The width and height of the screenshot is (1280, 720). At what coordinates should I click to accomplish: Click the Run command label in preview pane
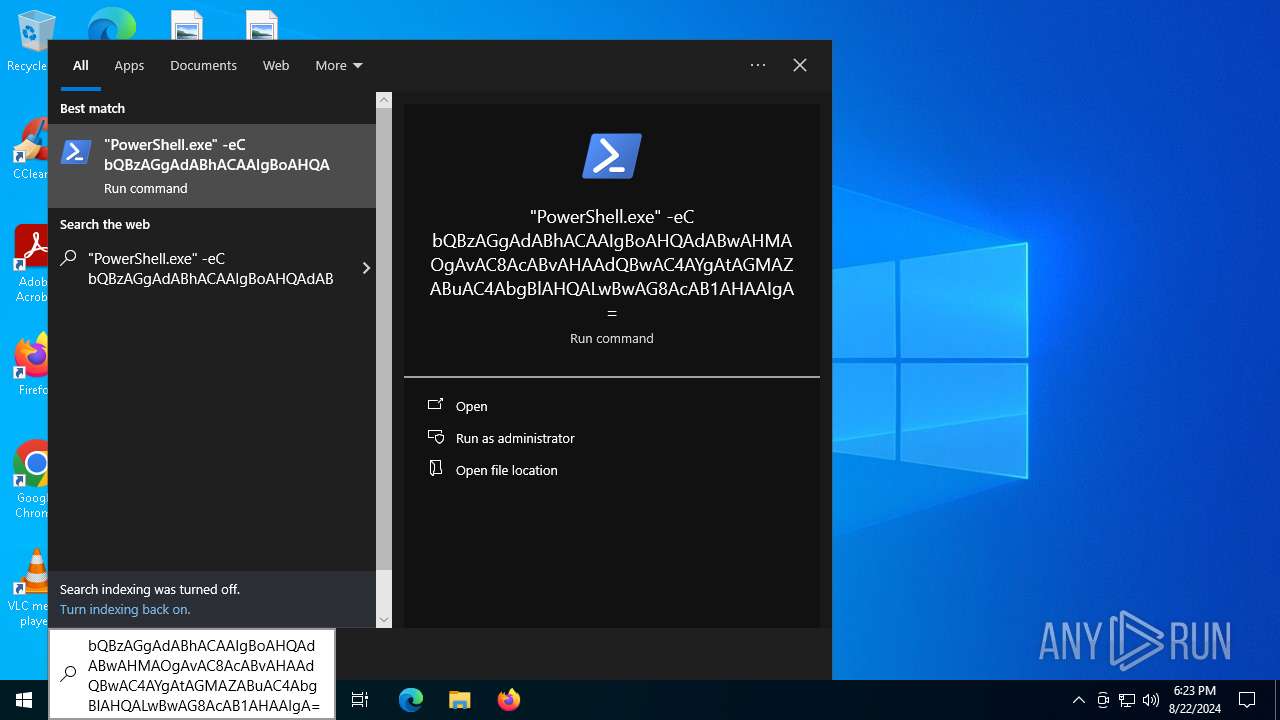[612, 338]
